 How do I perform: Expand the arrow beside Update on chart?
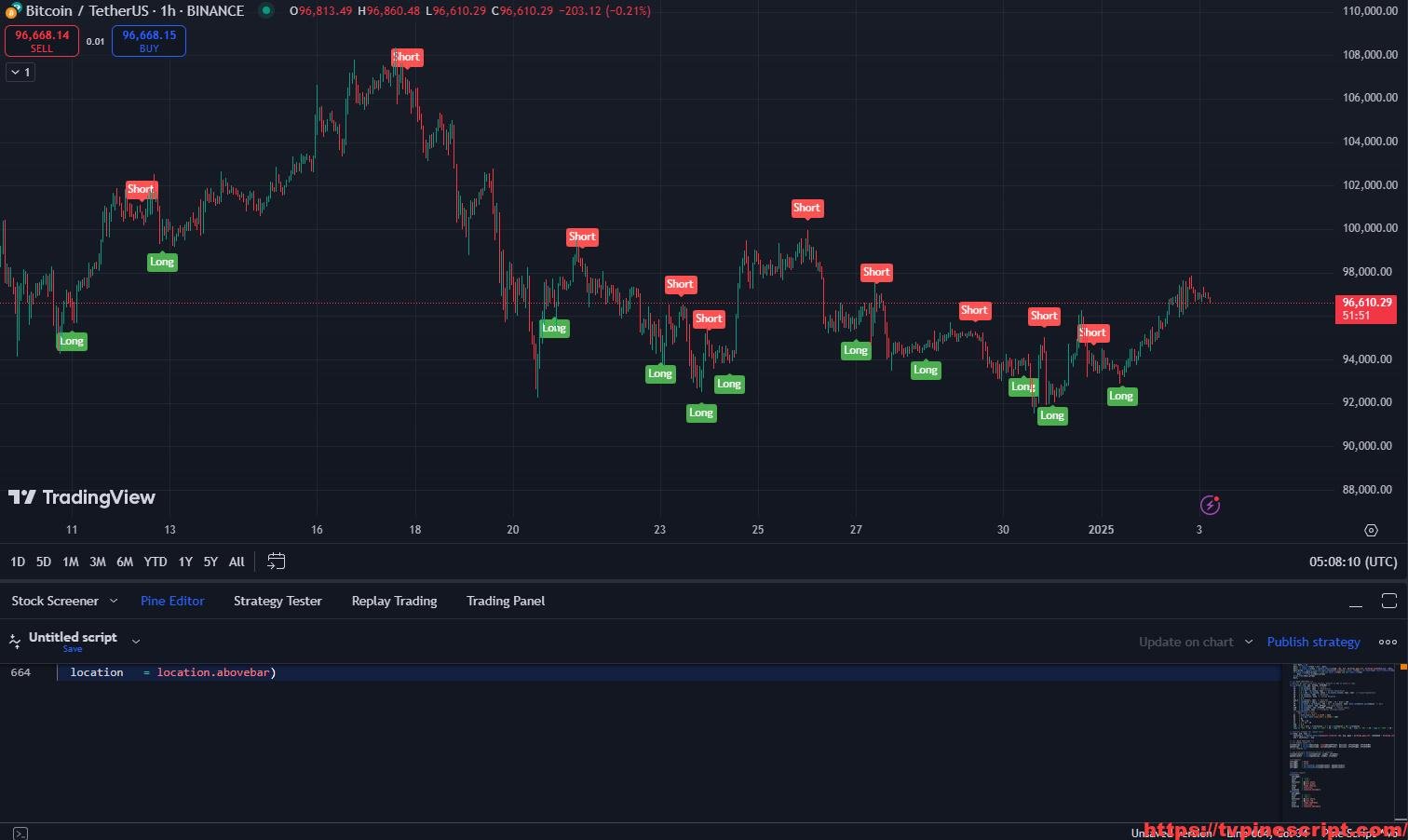tap(1248, 642)
